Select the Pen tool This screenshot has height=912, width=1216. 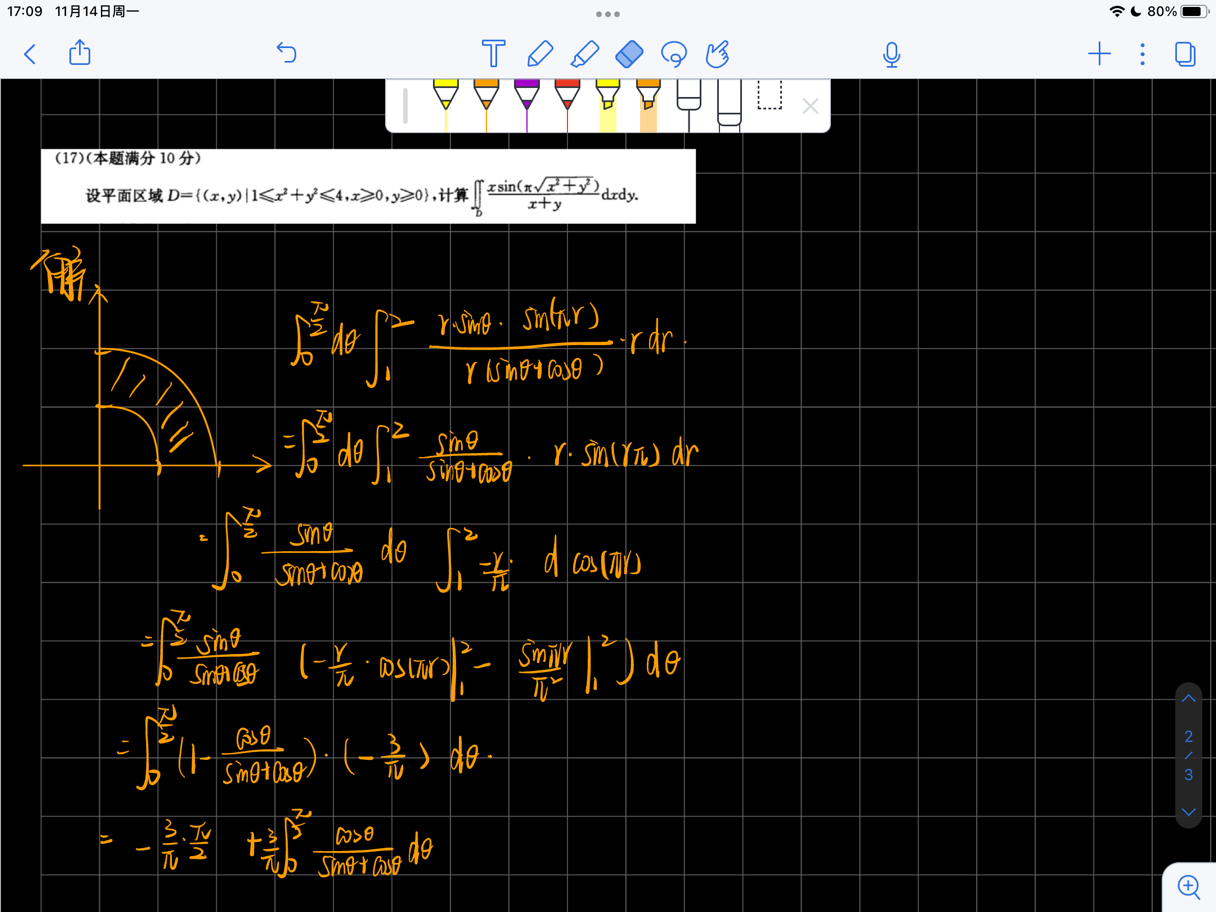tap(540, 53)
